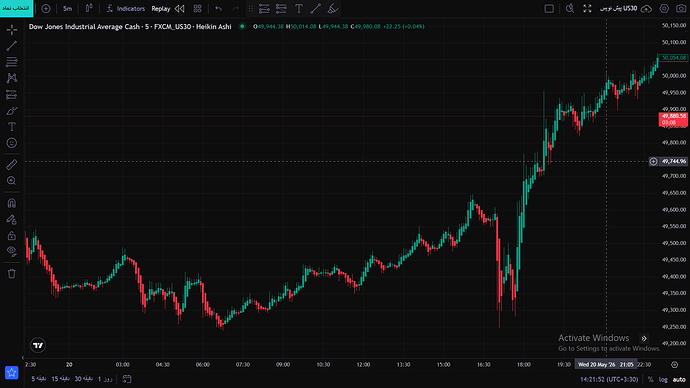Select brush tool in floating toolbar

click(x=333, y=9)
